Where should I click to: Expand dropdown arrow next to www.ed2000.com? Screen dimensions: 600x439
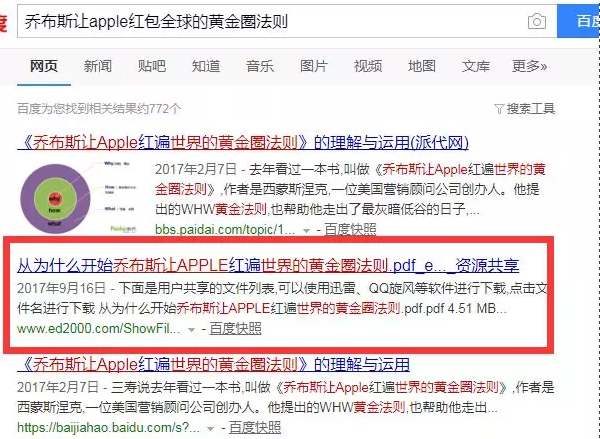pyautogui.click(x=191, y=330)
